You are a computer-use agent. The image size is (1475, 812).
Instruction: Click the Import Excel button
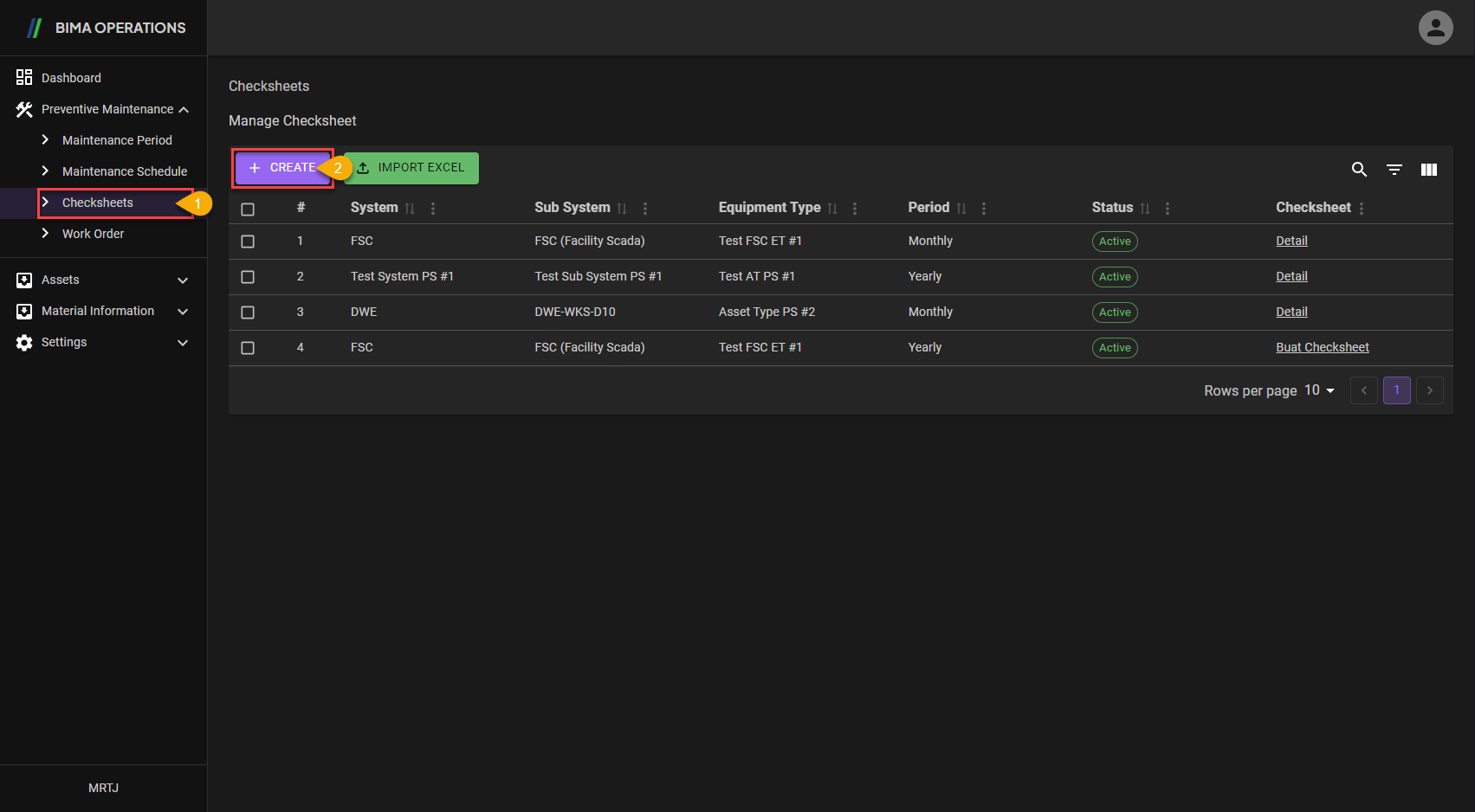tap(411, 168)
